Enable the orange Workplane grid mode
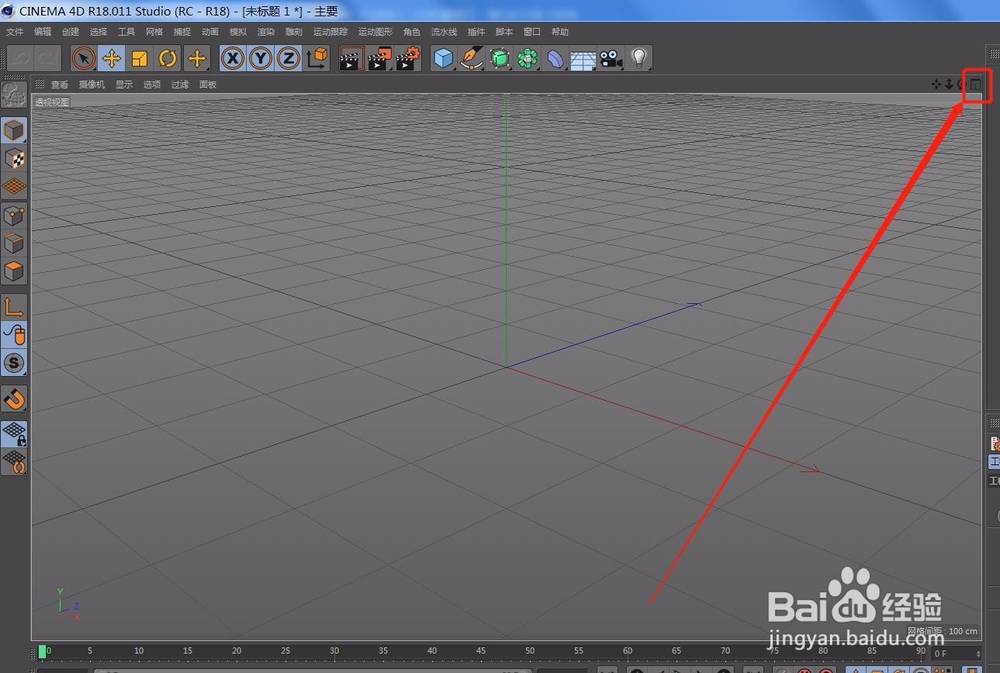Viewport: 1000px width, 673px height. (13, 186)
